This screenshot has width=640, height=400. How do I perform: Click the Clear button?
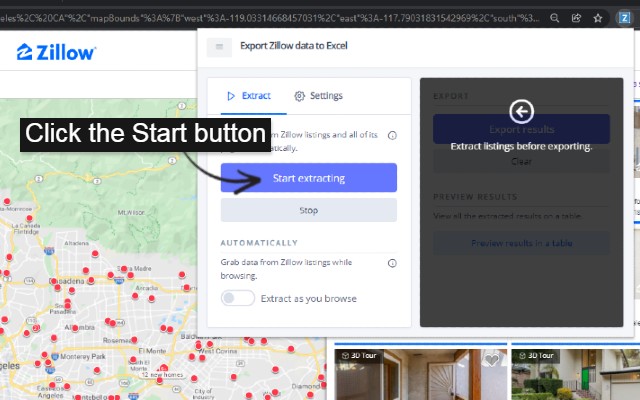click(x=521, y=162)
